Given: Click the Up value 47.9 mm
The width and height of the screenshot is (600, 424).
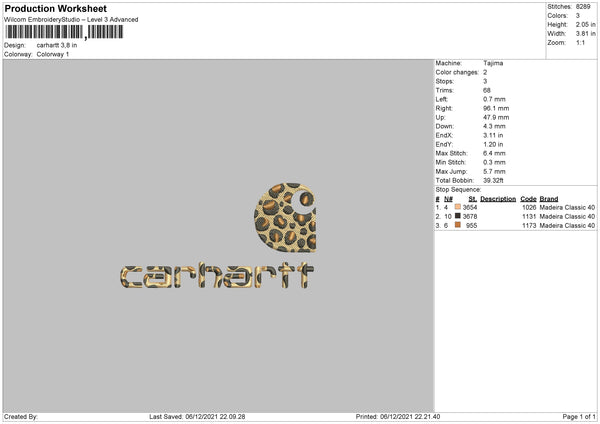Looking at the screenshot, I should [x=496, y=117].
